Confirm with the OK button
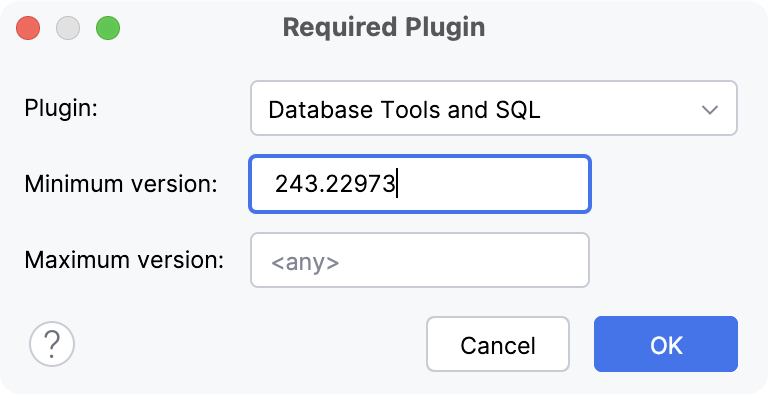 666,344
